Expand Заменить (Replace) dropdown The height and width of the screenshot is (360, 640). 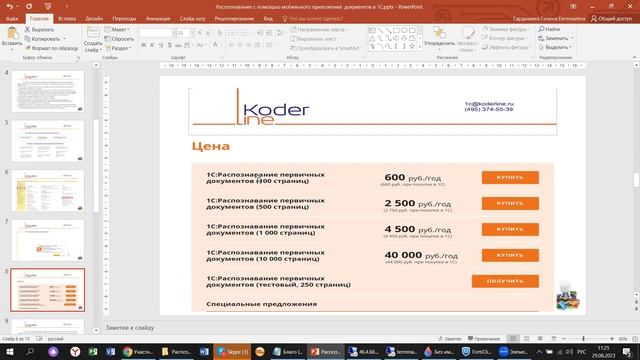[x=572, y=38]
